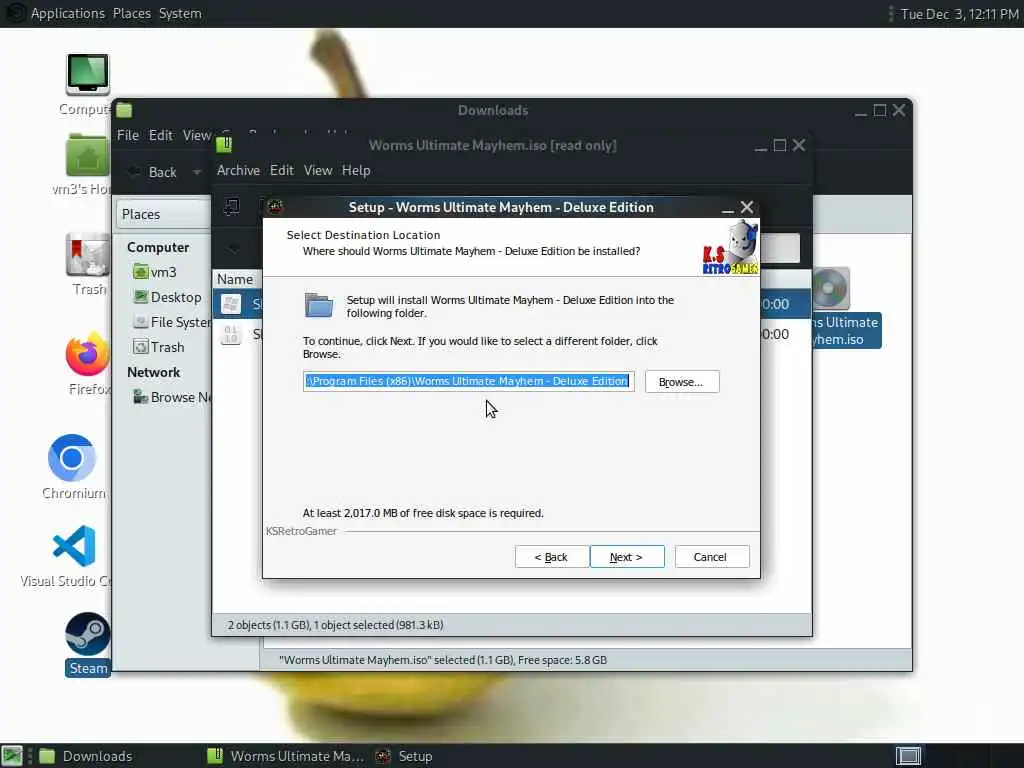Click Next in the Setup dialog
This screenshot has height=768, width=1024.
(627, 557)
